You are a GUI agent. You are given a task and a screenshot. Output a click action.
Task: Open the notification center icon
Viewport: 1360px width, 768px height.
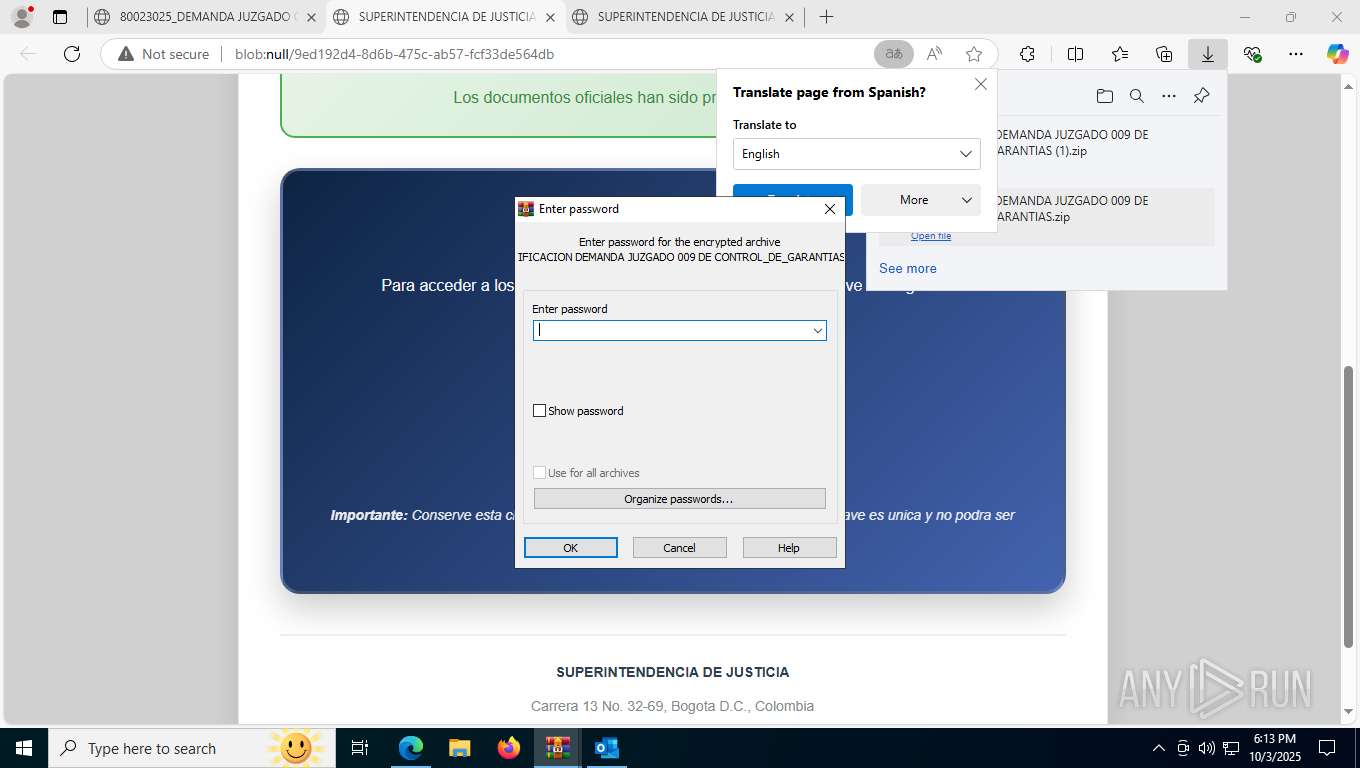pyautogui.click(x=1327, y=748)
